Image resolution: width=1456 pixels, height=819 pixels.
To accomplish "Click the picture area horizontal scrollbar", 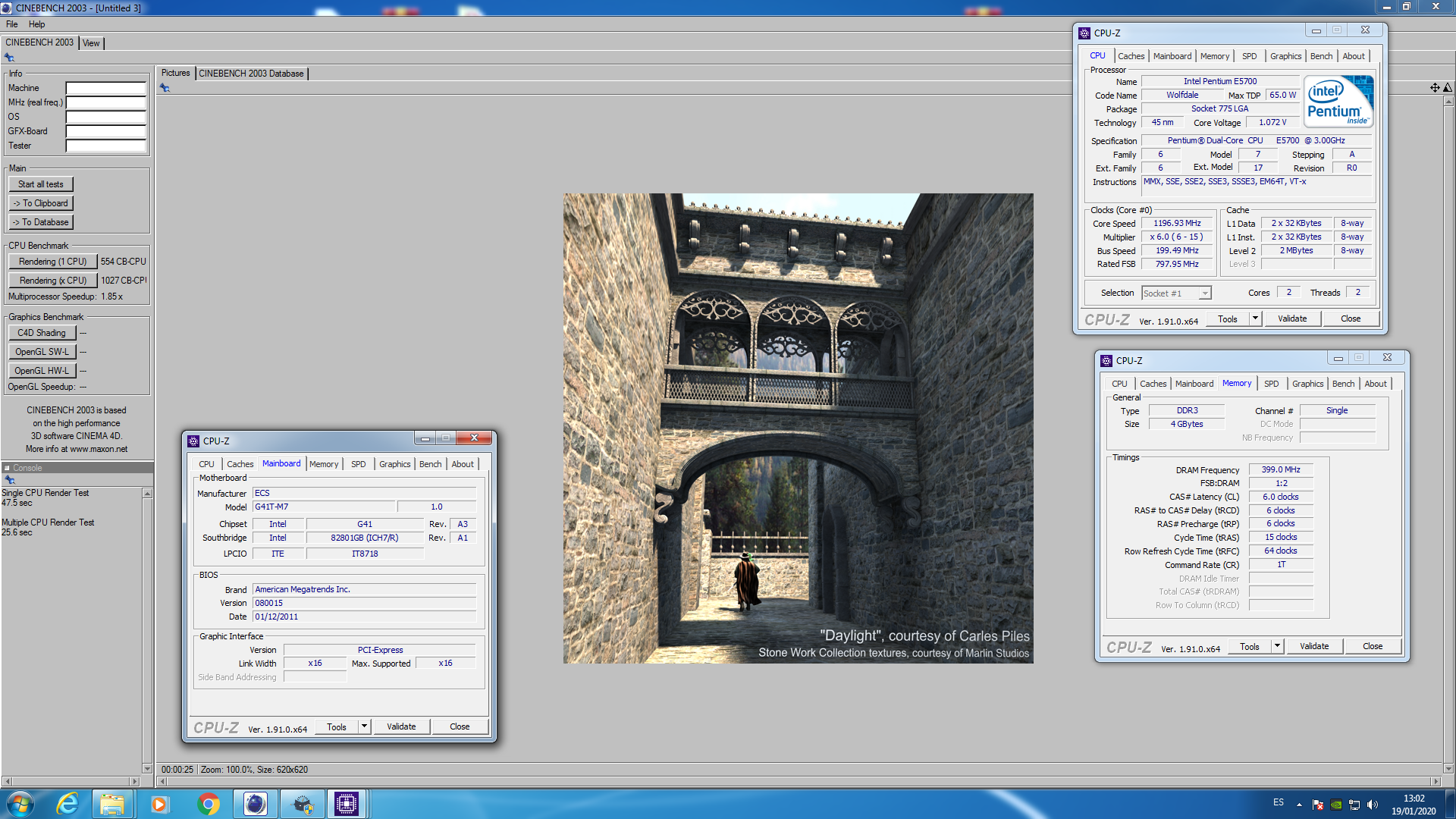I will click(x=799, y=781).
